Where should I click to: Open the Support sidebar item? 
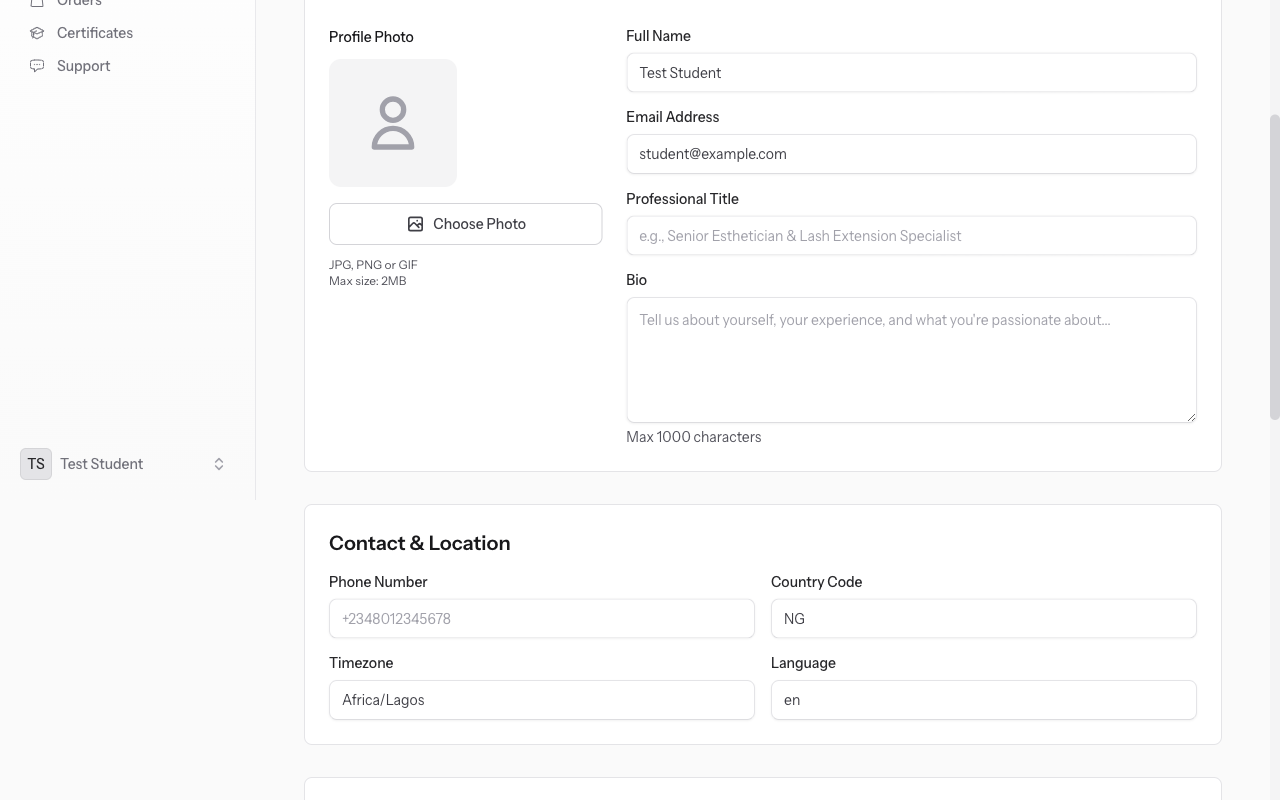(84, 66)
